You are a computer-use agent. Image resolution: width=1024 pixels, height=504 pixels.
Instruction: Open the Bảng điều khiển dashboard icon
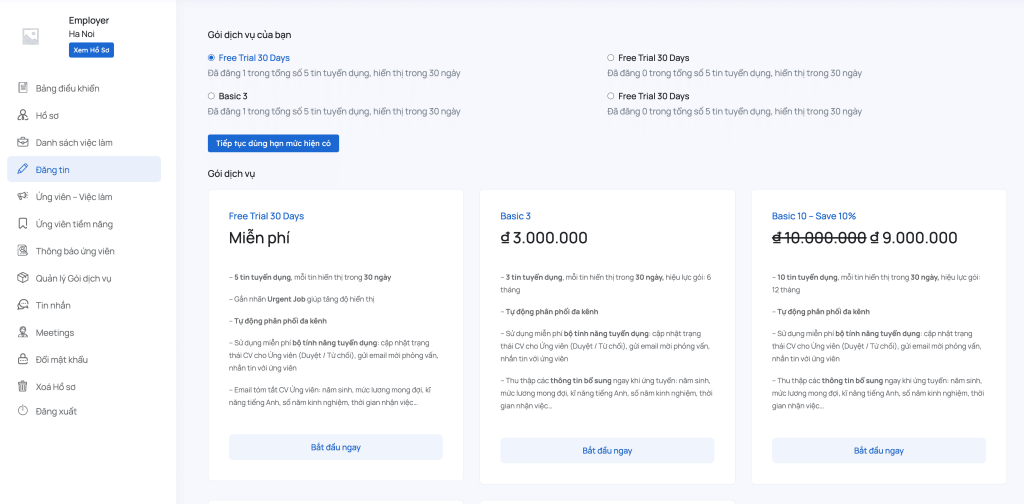click(23, 87)
